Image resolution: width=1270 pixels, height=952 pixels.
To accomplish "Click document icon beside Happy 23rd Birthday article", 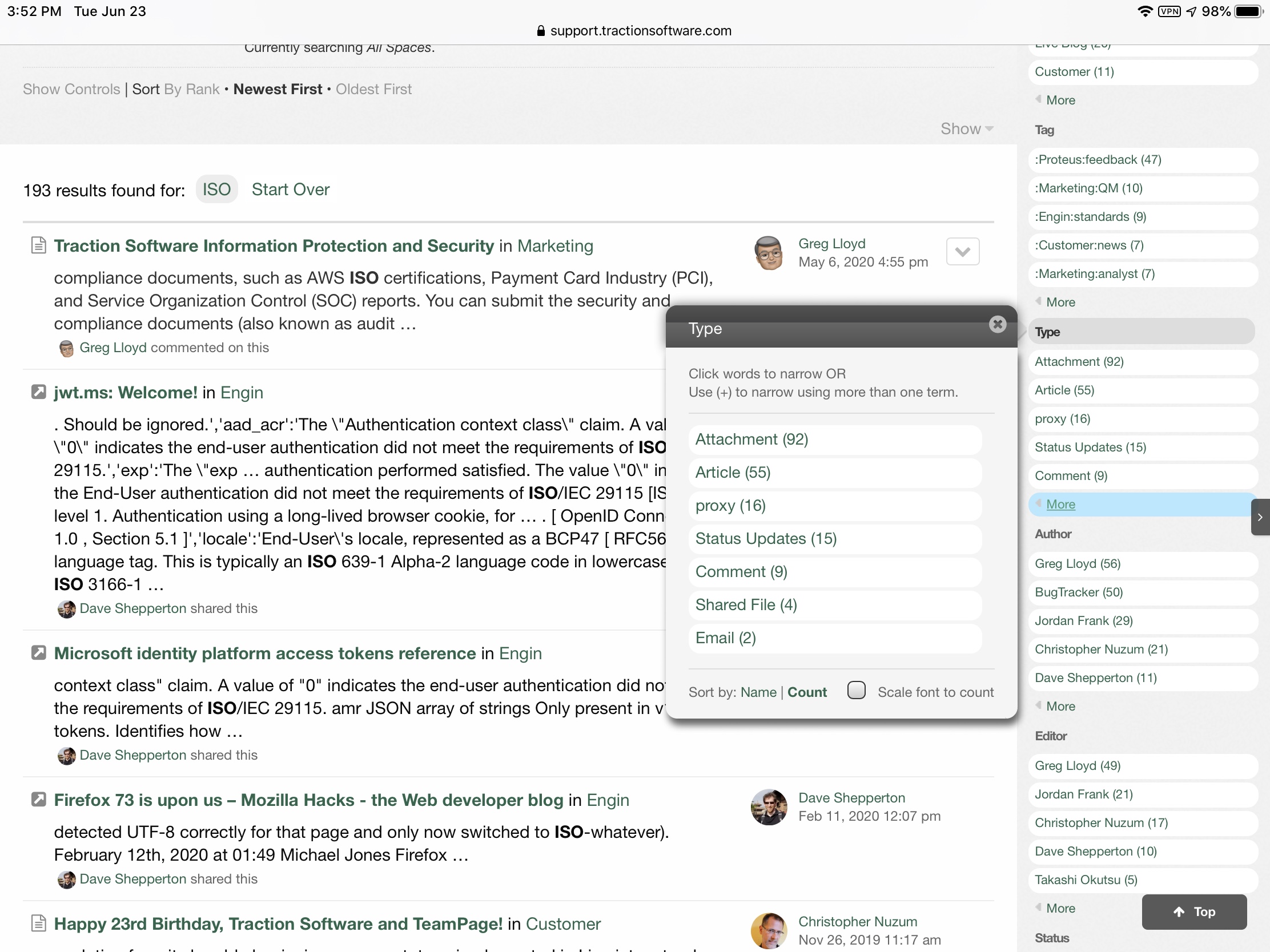I will 38,923.
